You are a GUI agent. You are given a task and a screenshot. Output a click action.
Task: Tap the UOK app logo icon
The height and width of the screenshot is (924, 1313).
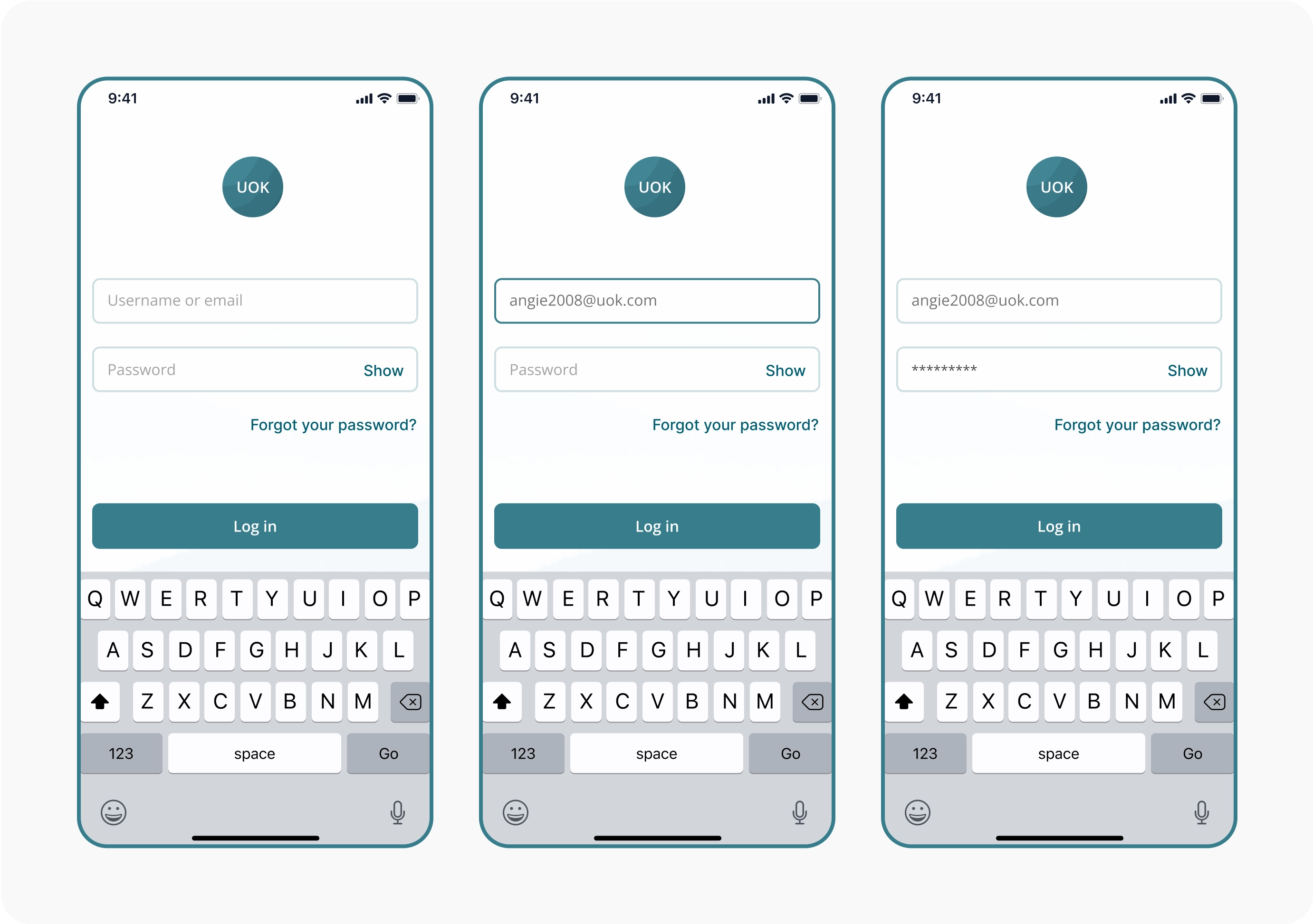[x=258, y=187]
